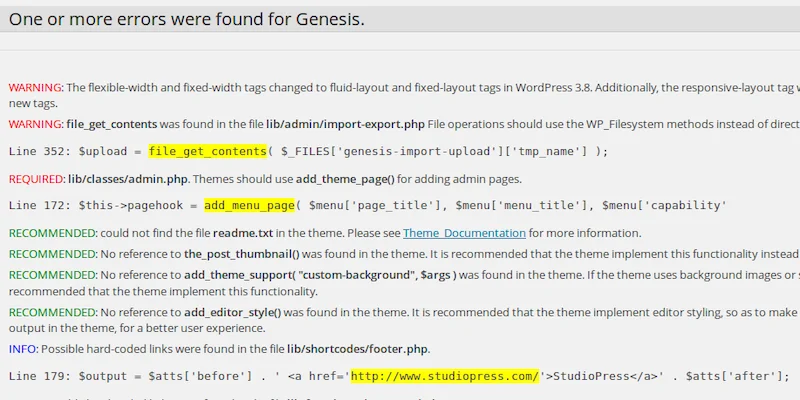Open the Theme_Documentation link
The image size is (800, 400).
(464, 233)
